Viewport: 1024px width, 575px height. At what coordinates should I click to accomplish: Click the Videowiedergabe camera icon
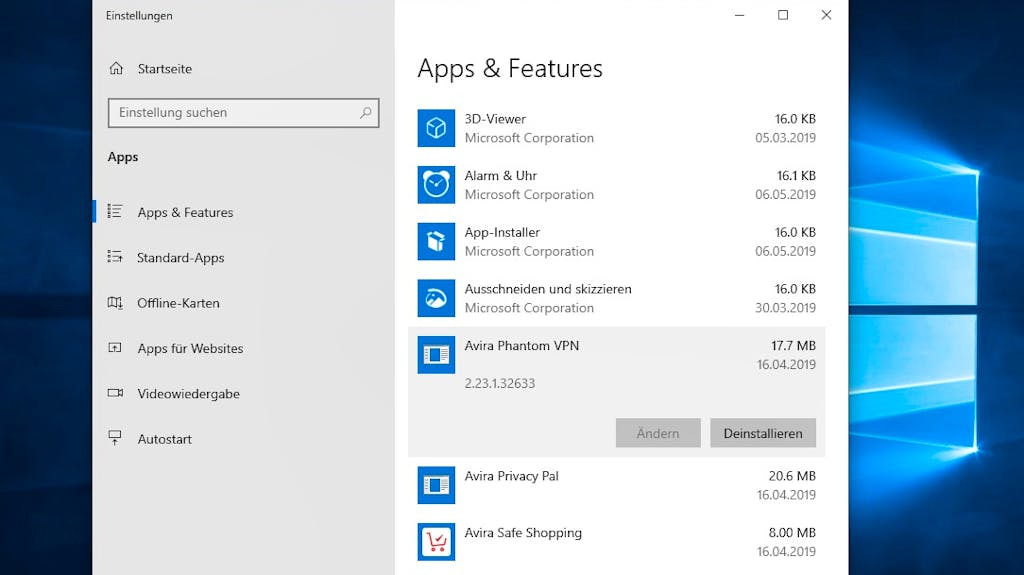pos(115,393)
